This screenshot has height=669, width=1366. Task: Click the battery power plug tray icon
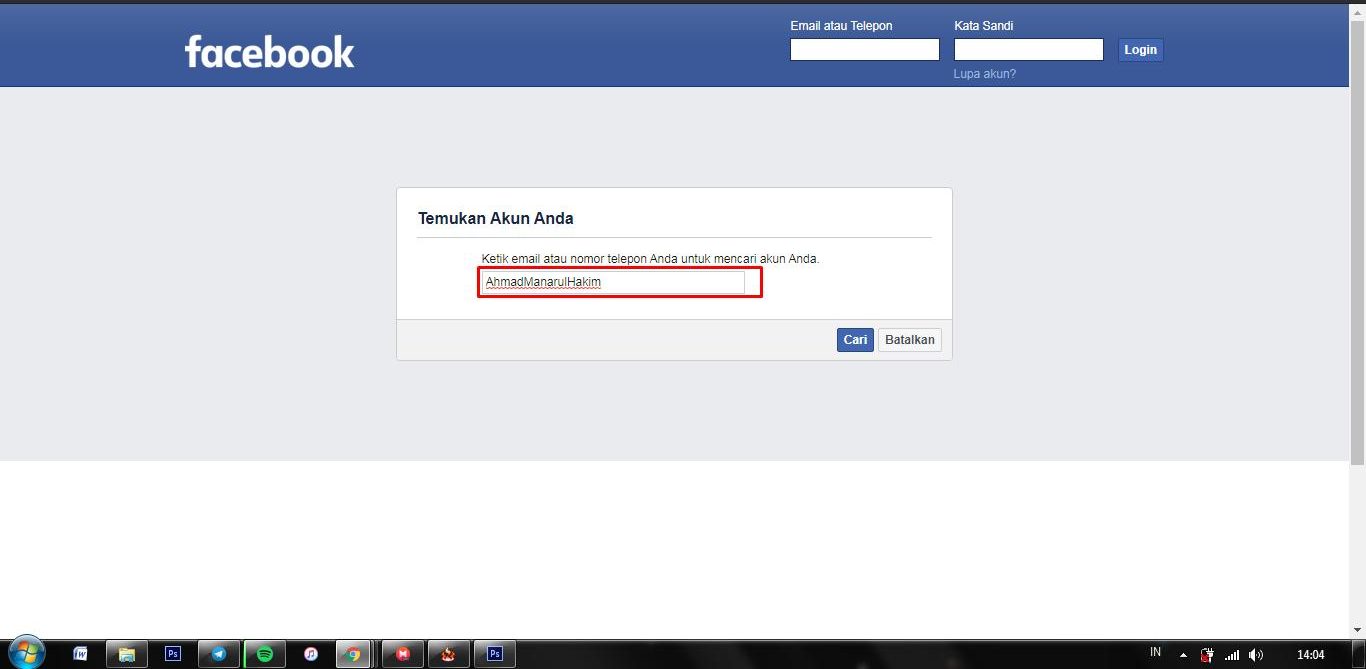point(1207,655)
